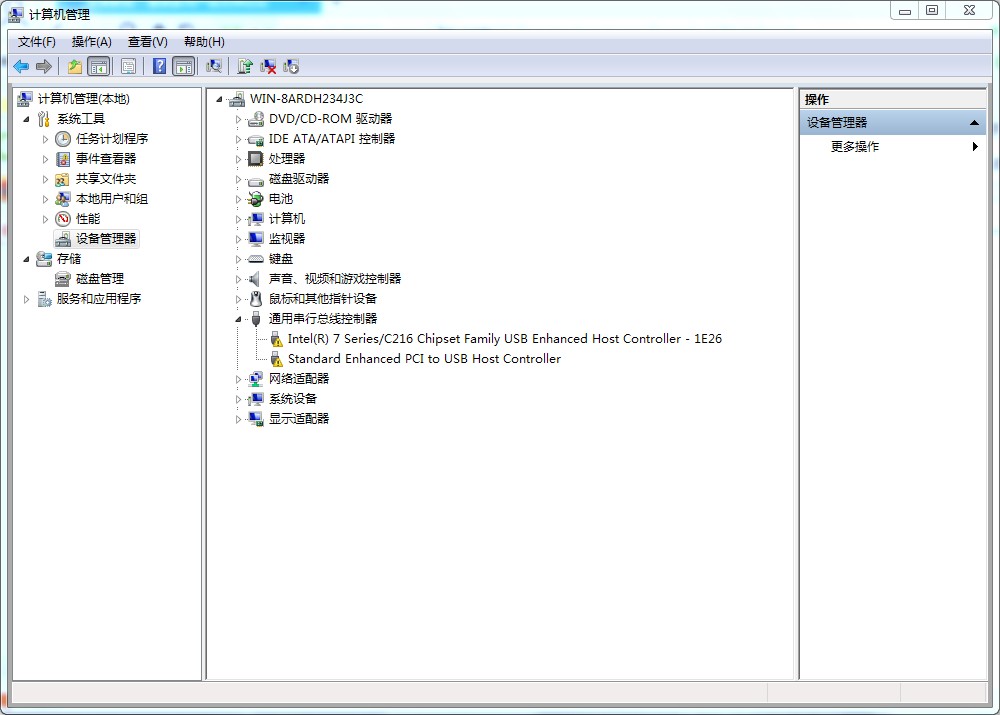The image size is (1000, 715).
Task: Click the Properties toolbar icon
Action: click(x=128, y=67)
